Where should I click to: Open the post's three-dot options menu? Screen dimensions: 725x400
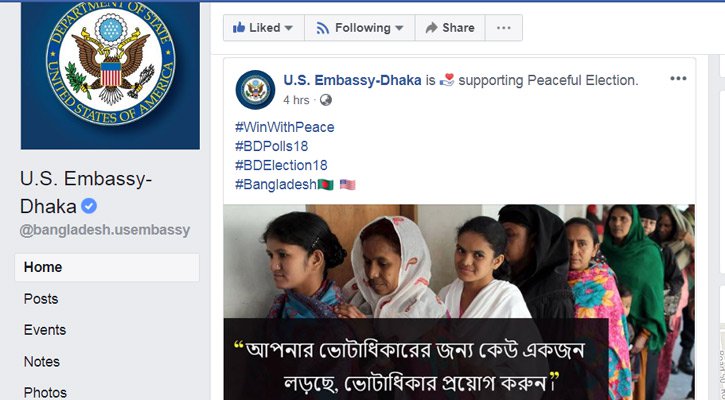coord(678,79)
